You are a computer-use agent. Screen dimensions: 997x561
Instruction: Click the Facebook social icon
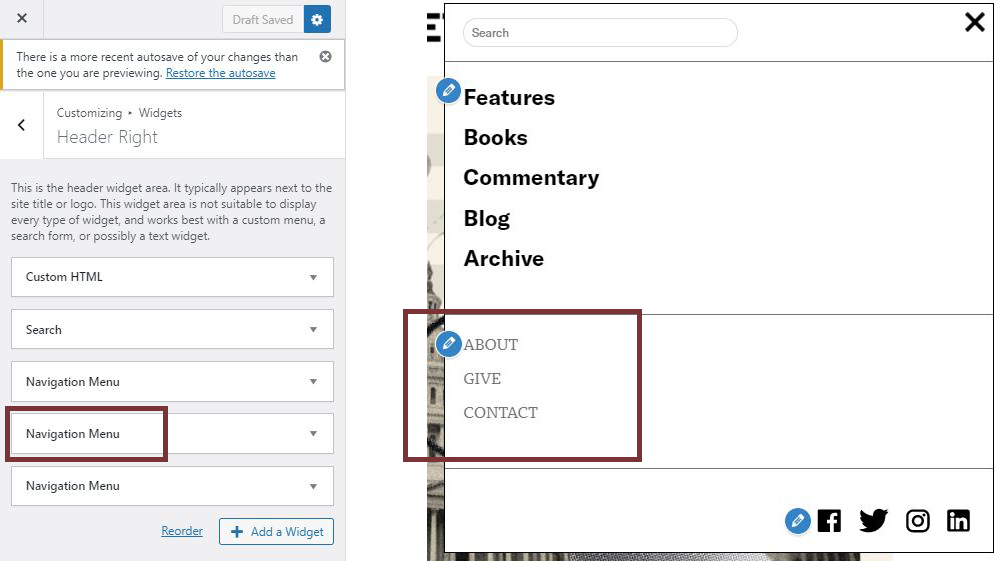pos(829,520)
